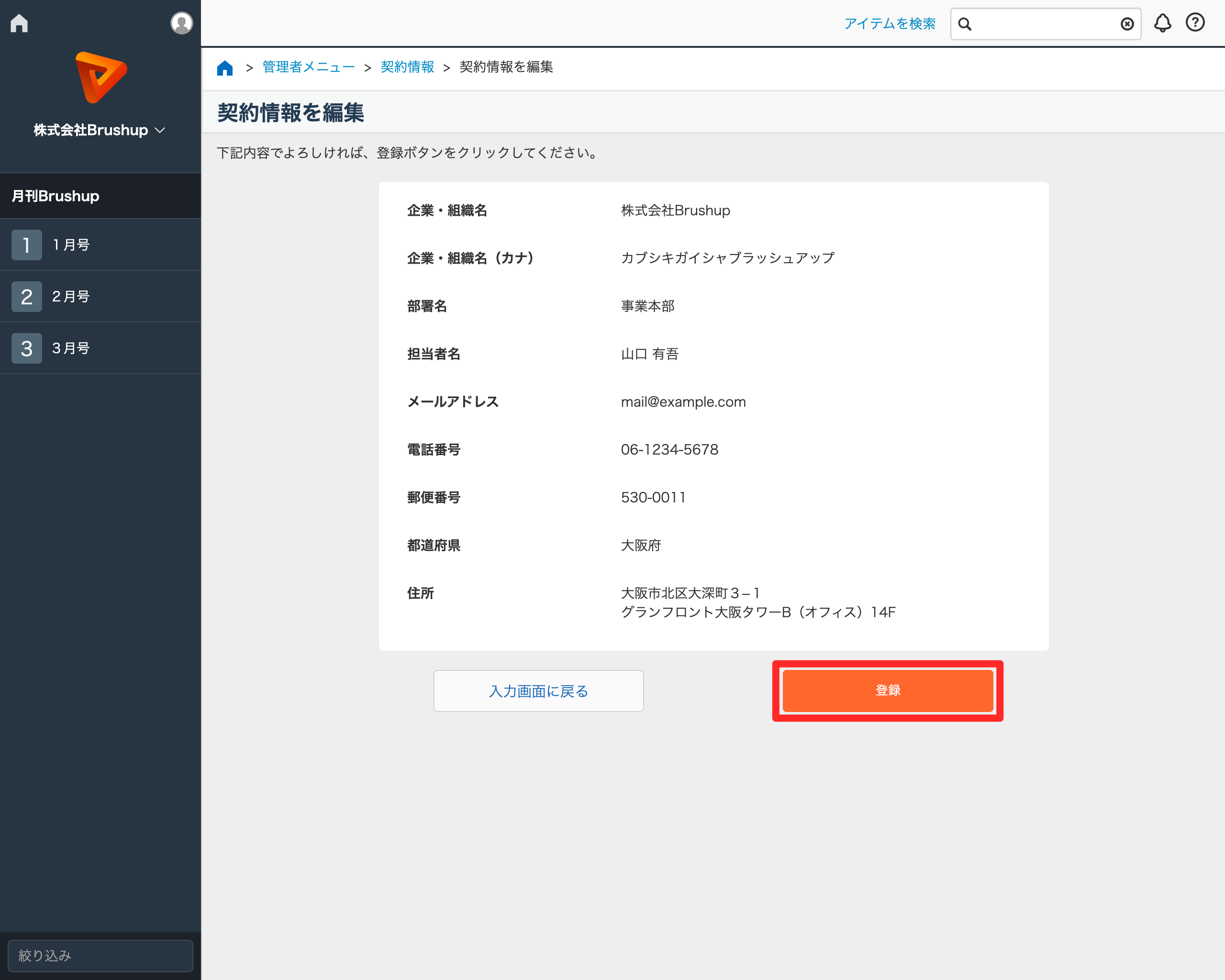Image resolution: width=1225 pixels, height=980 pixels.
Task: Click the 電話番号 label
Action: (x=434, y=450)
